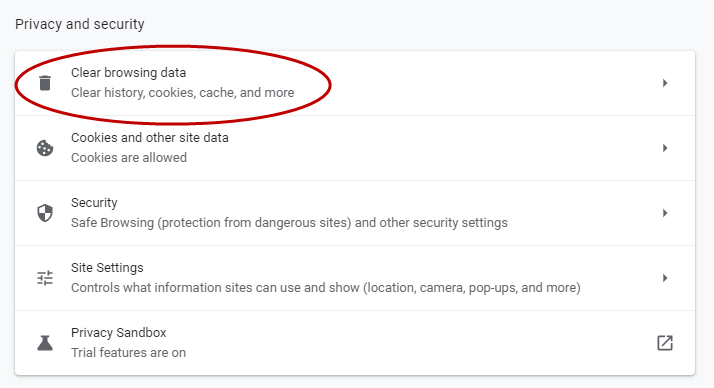Expand Cookies and other site data arrow
The image size is (714, 388).
click(x=665, y=148)
